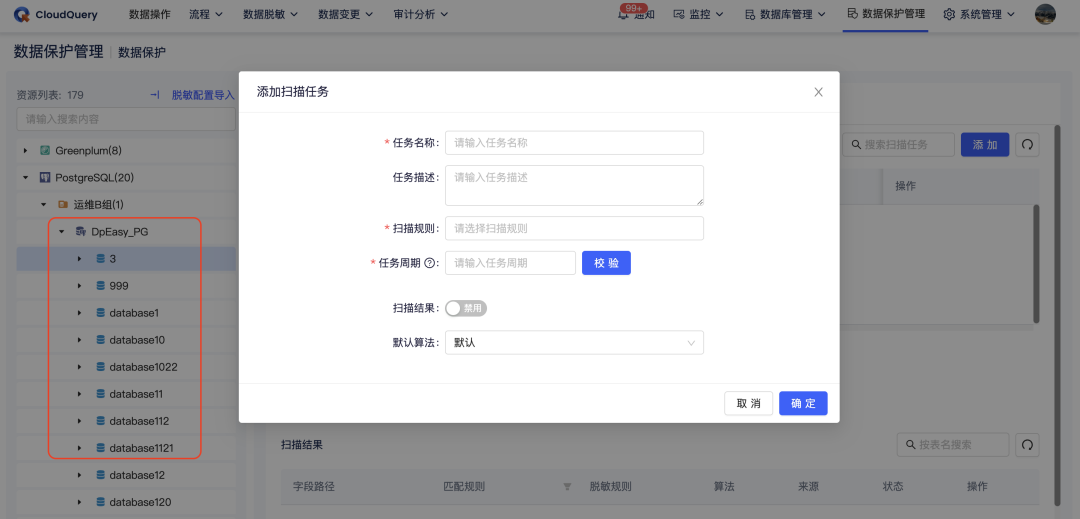Viewport: 1080px width, 519px height.
Task: Click the import arrow icon beside 脱敏配置导入
Action: (155, 95)
